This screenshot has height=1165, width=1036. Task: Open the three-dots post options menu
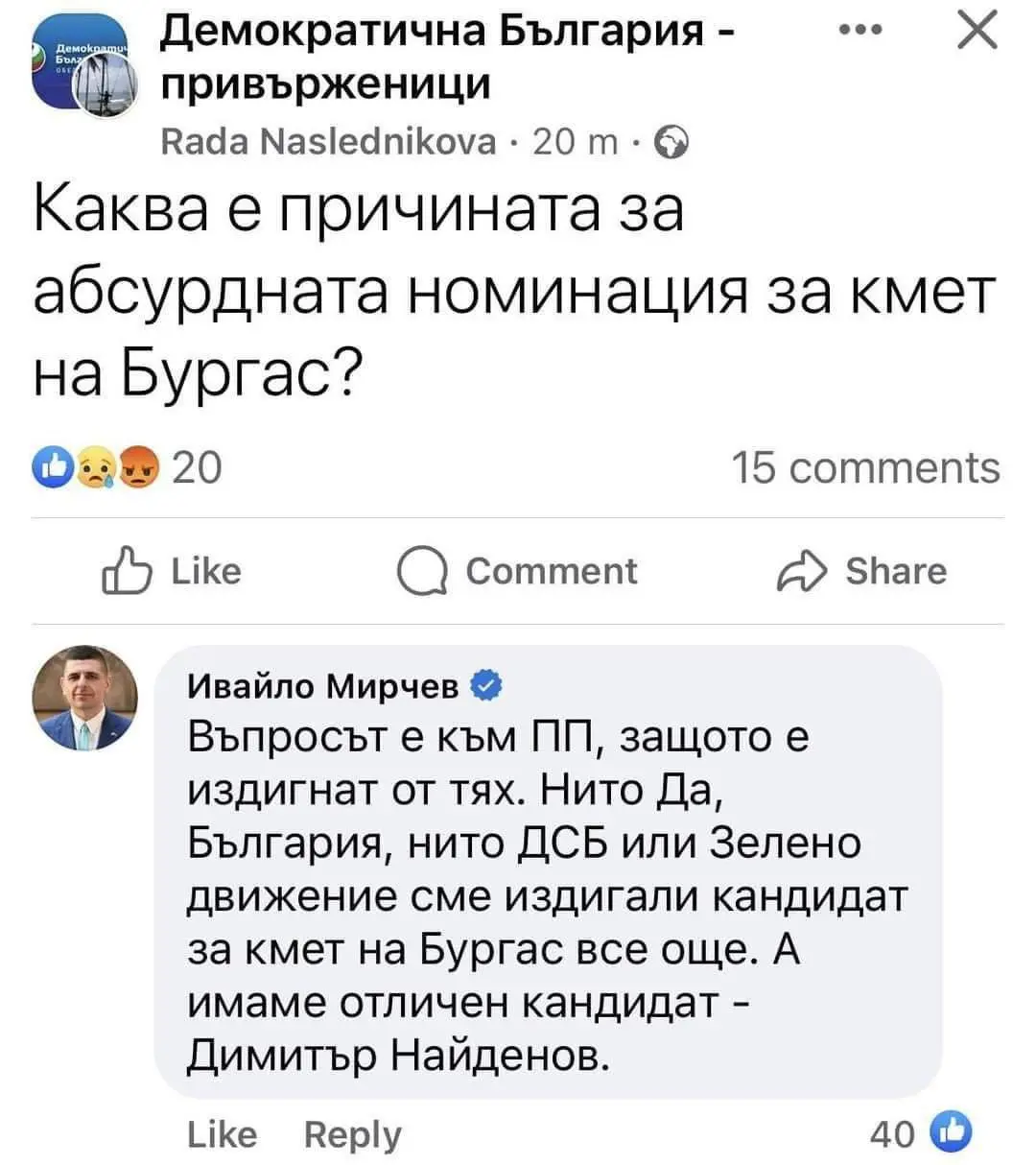click(x=859, y=32)
